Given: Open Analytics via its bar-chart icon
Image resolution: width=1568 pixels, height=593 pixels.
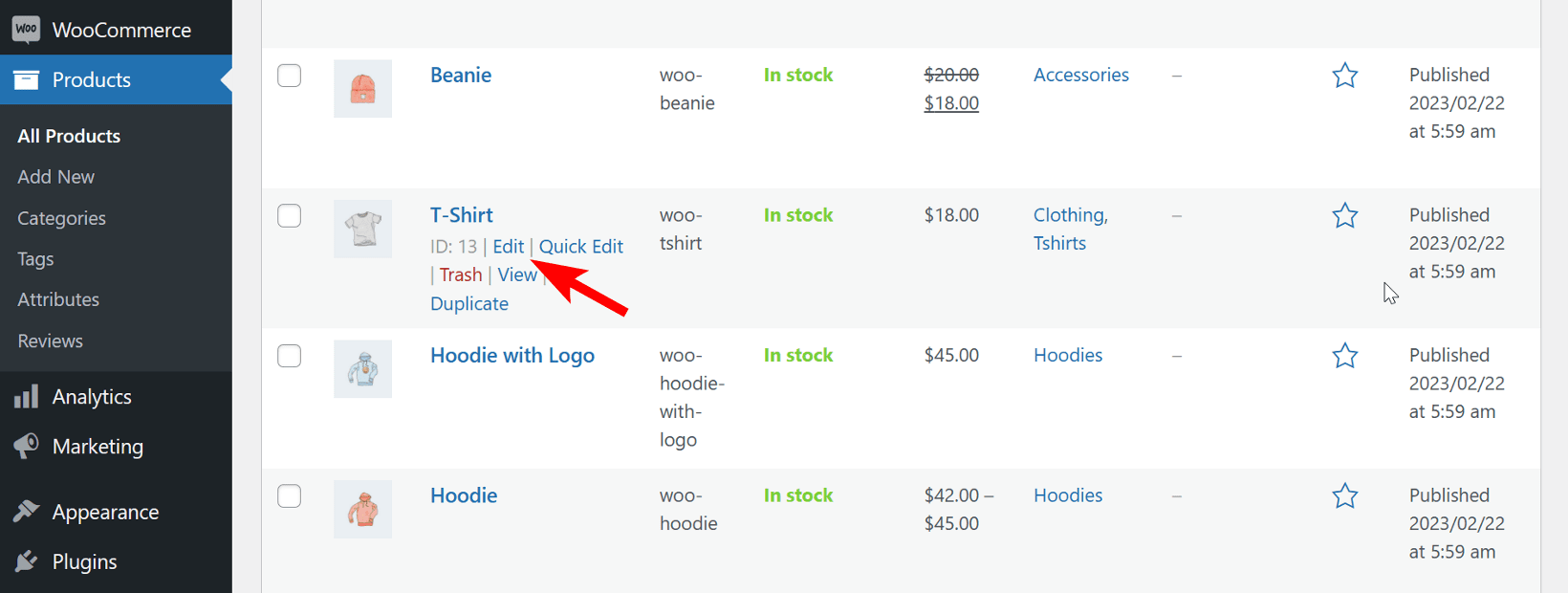Looking at the screenshot, I should [x=26, y=396].
